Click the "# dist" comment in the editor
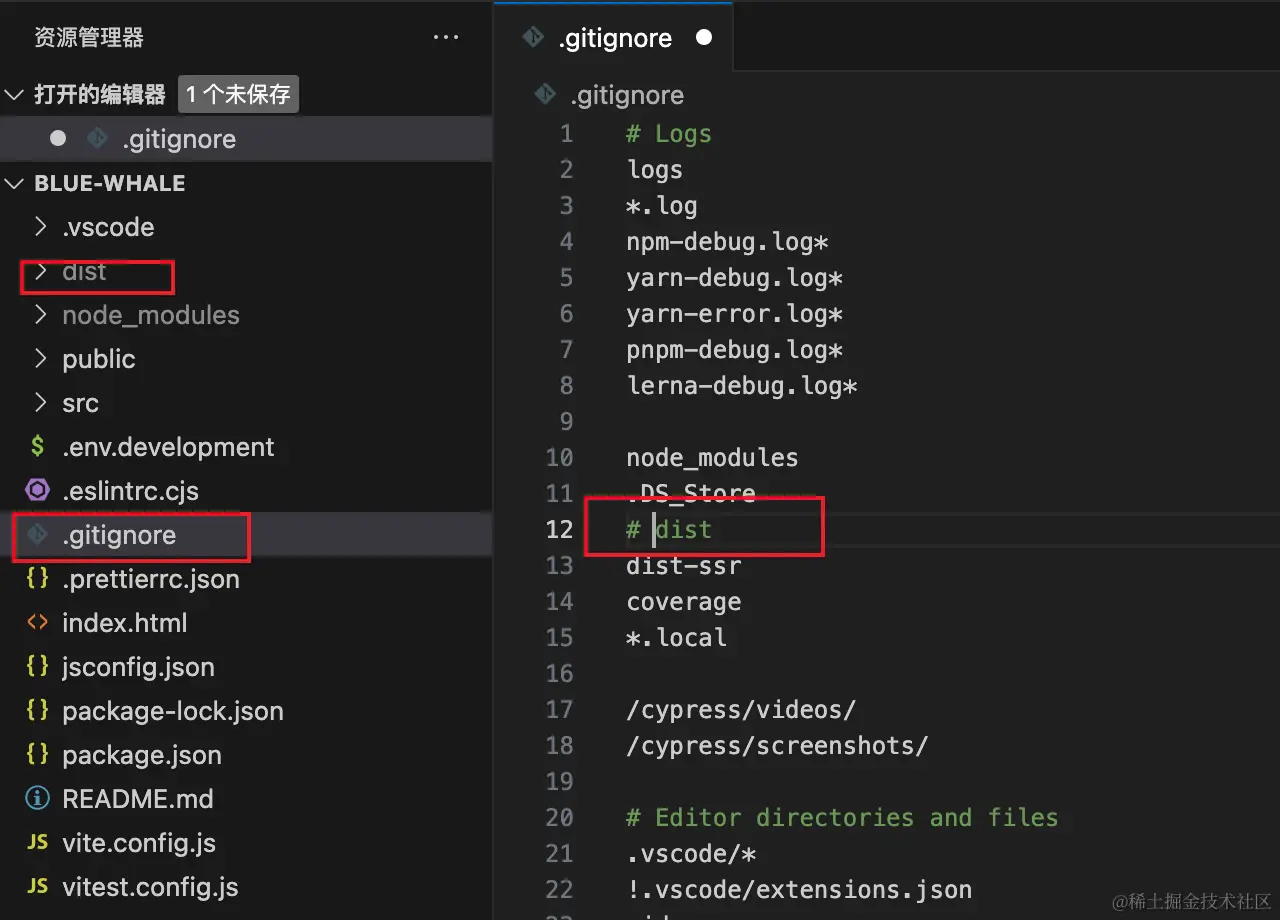 click(669, 530)
